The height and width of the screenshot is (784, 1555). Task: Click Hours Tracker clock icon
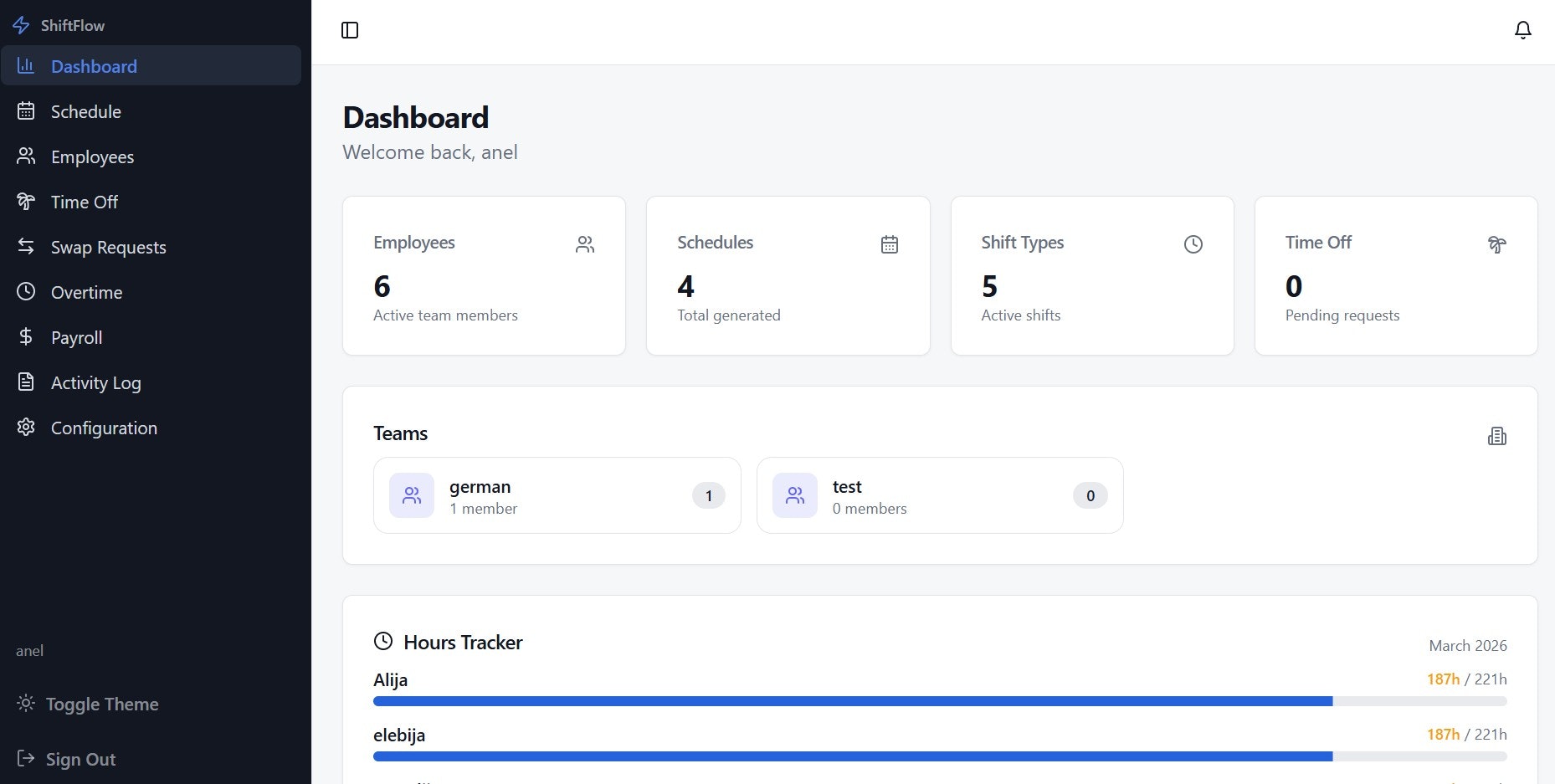(383, 641)
